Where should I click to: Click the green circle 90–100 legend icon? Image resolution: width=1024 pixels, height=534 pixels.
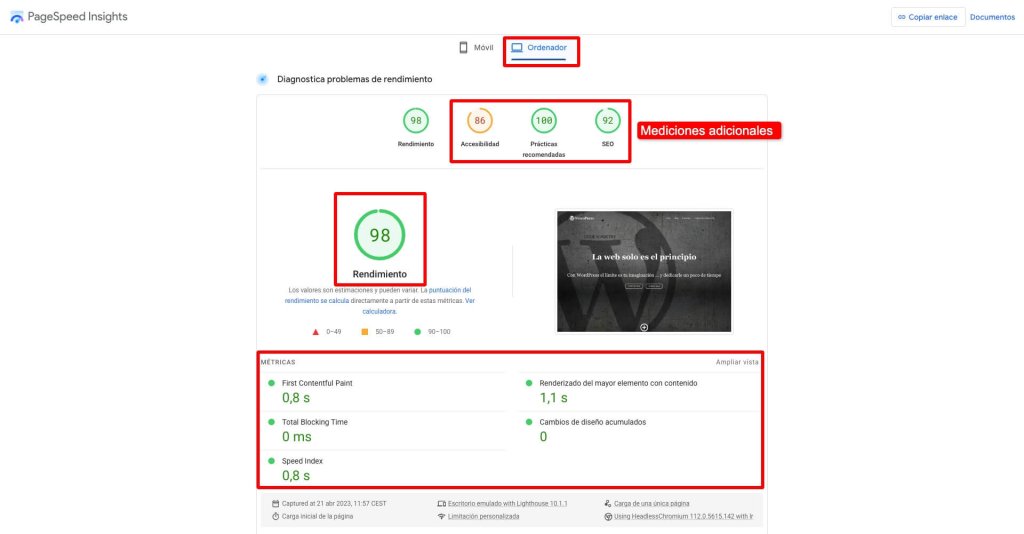[x=417, y=332]
